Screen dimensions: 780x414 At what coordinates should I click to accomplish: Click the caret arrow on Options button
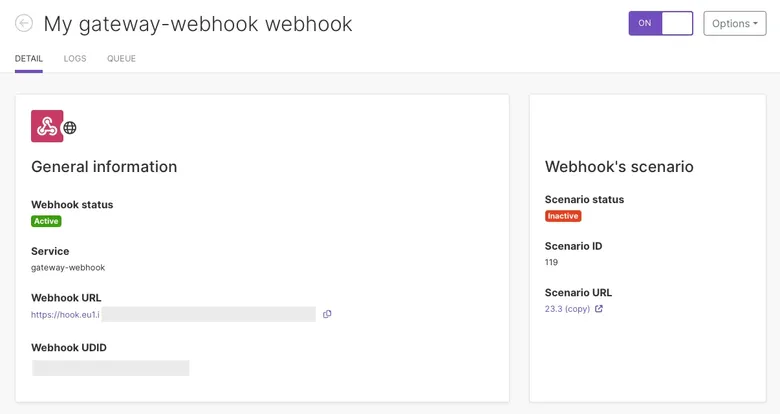756,23
